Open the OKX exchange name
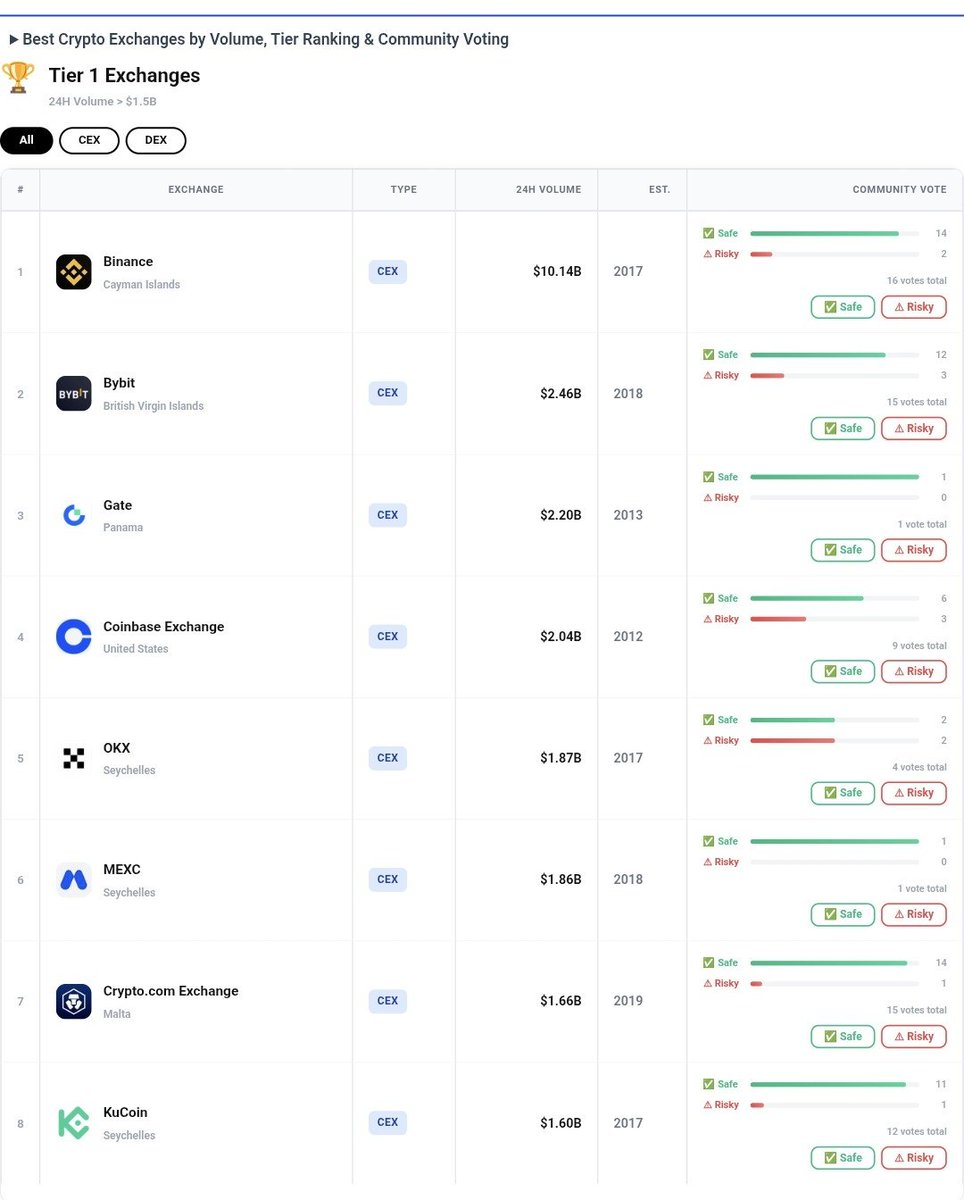The height and width of the screenshot is (1200, 964). [x=116, y=748]
